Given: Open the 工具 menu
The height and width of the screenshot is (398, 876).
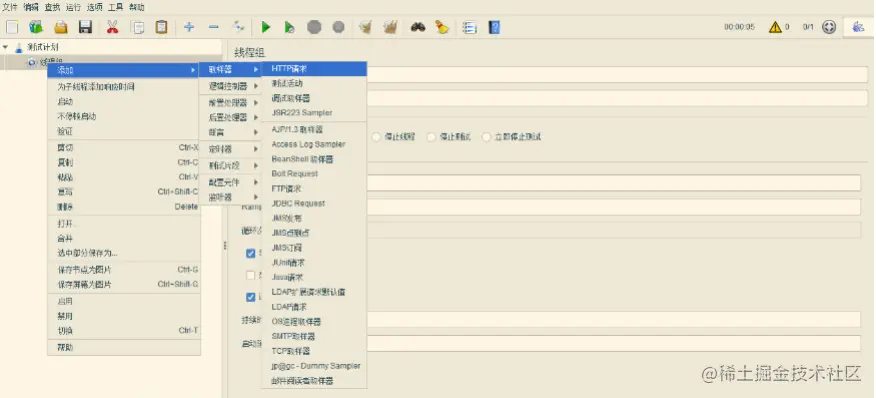Looking at the screenshot, I should tap(115, 7).
